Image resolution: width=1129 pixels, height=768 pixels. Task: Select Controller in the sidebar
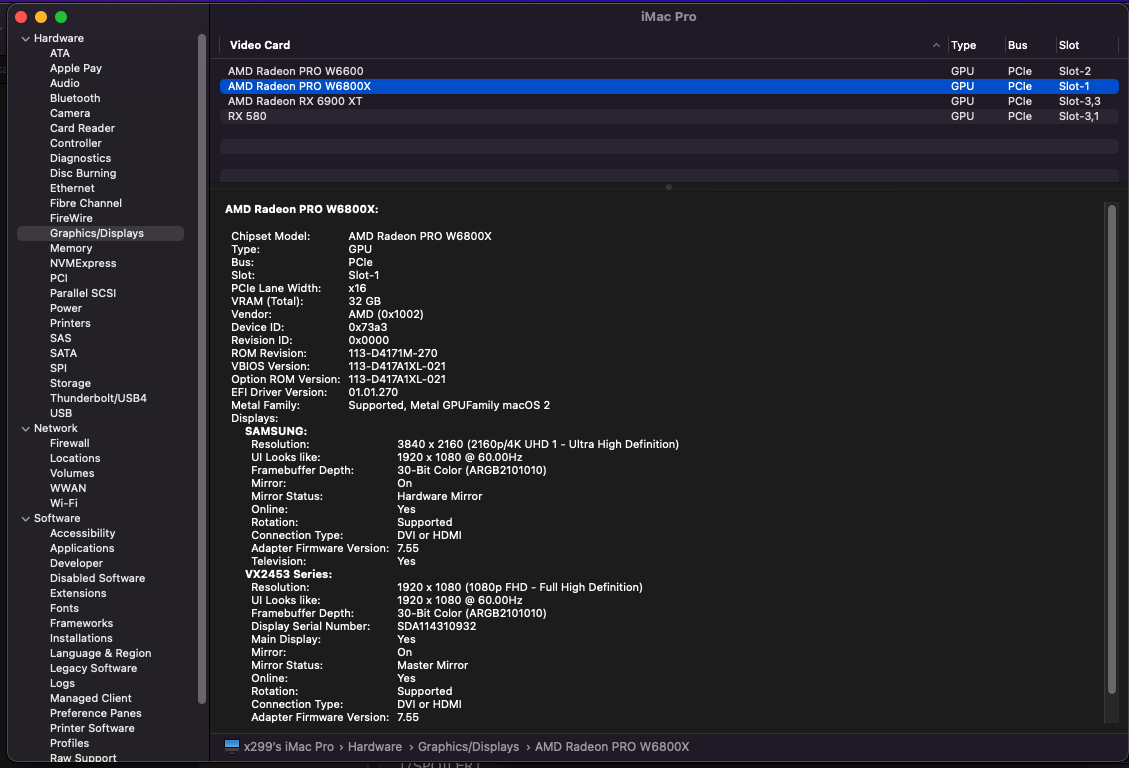[76, 143]
